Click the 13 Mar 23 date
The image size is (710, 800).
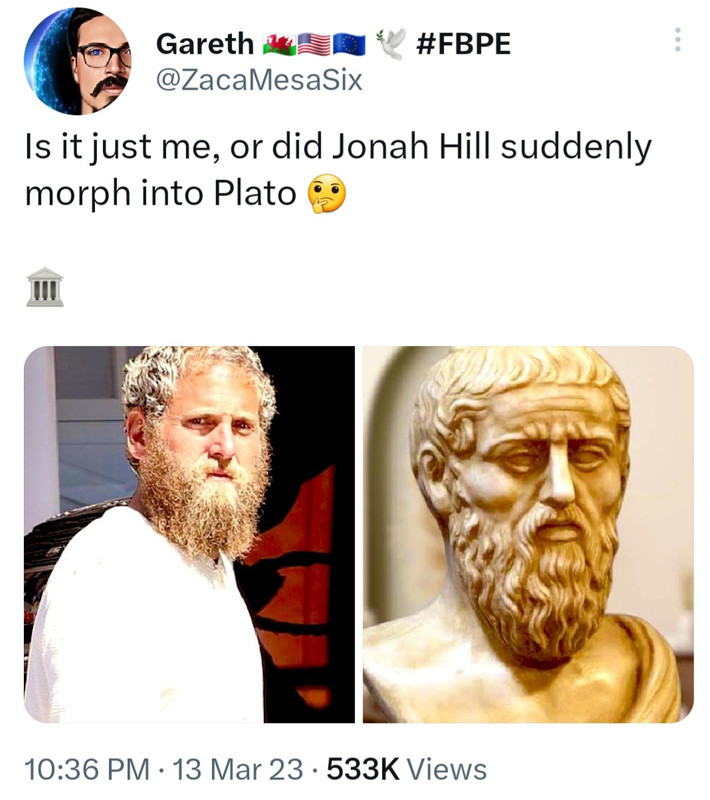(237, 769)
